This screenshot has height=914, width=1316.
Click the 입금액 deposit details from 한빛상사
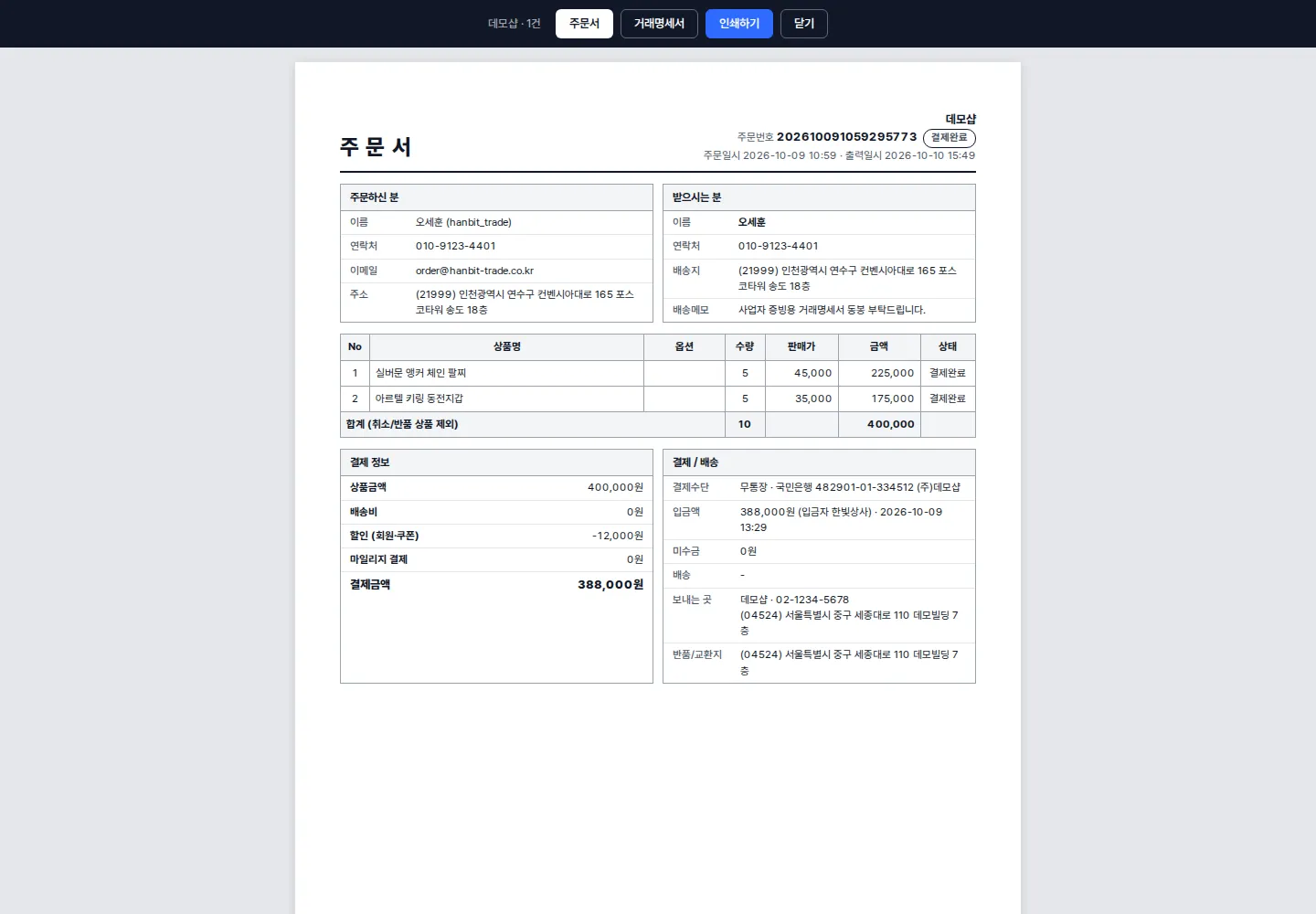841,520
